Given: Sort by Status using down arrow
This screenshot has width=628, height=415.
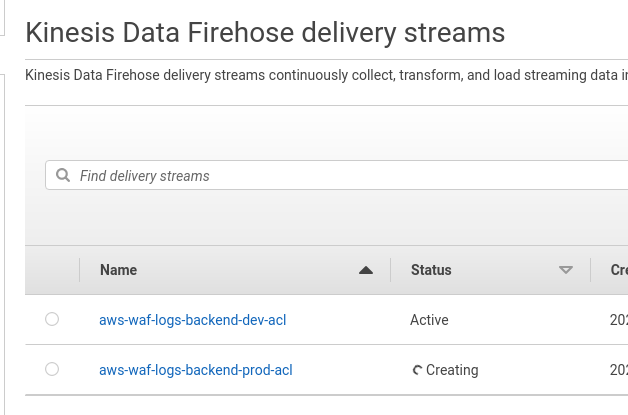Looking at the screenshot, I should tap(566, 270).
